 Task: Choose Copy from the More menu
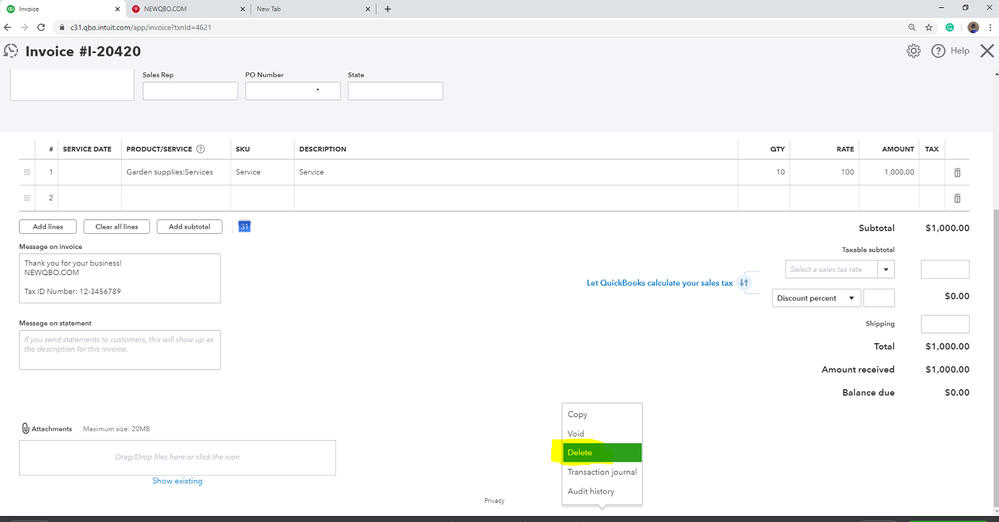(602, 414)
